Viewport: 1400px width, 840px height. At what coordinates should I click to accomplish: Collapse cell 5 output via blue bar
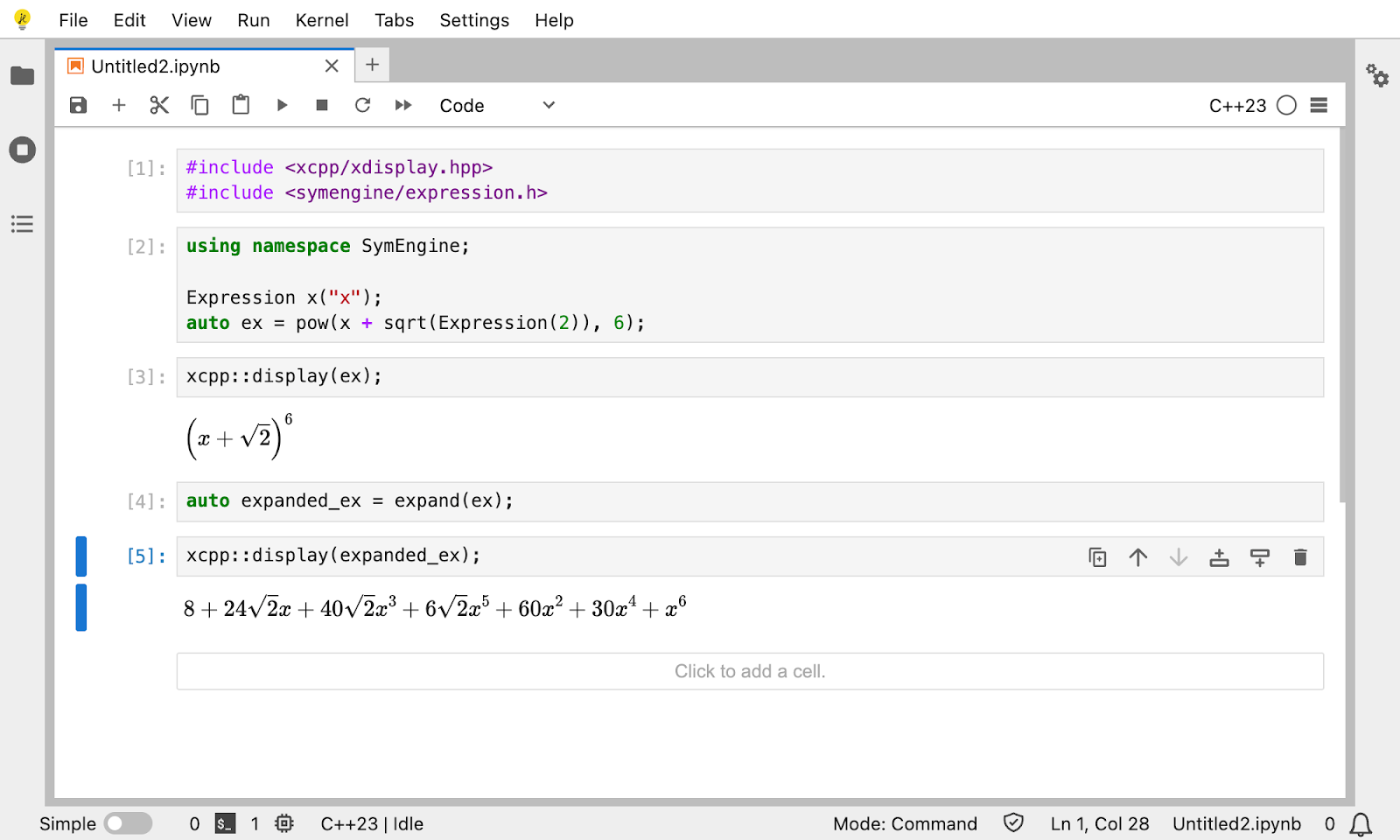81,607
